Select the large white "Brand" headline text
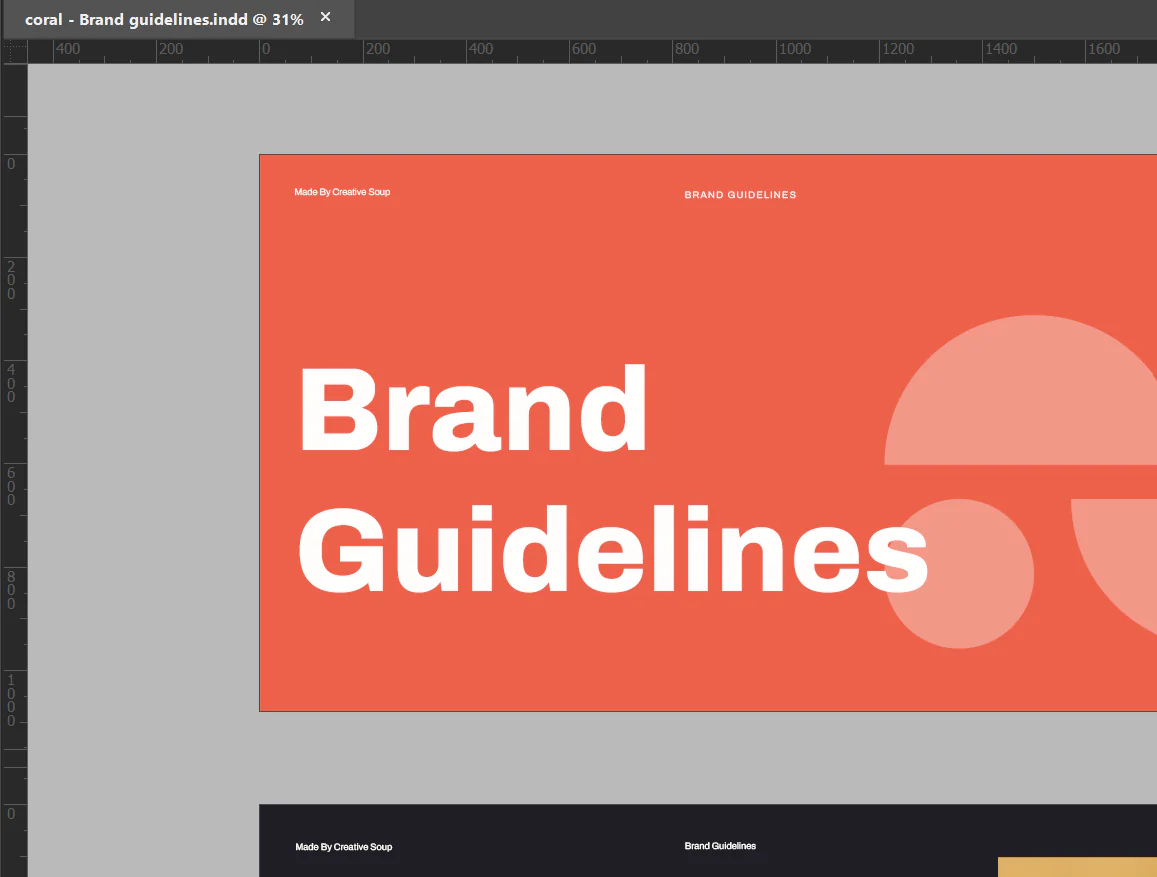Screen dimensions: 1157x877 tap(473, 410)
